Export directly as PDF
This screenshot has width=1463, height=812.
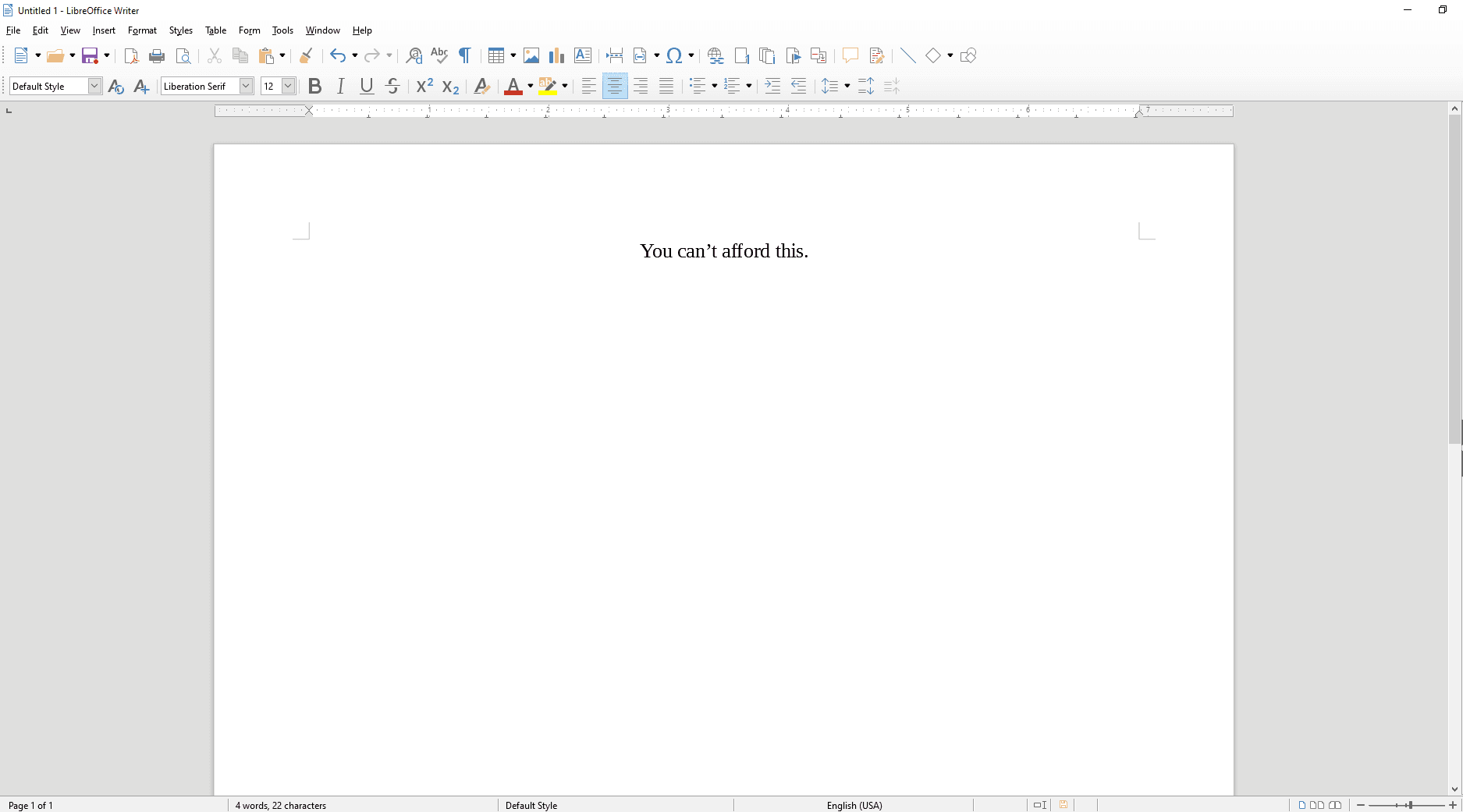pos(131,55)
